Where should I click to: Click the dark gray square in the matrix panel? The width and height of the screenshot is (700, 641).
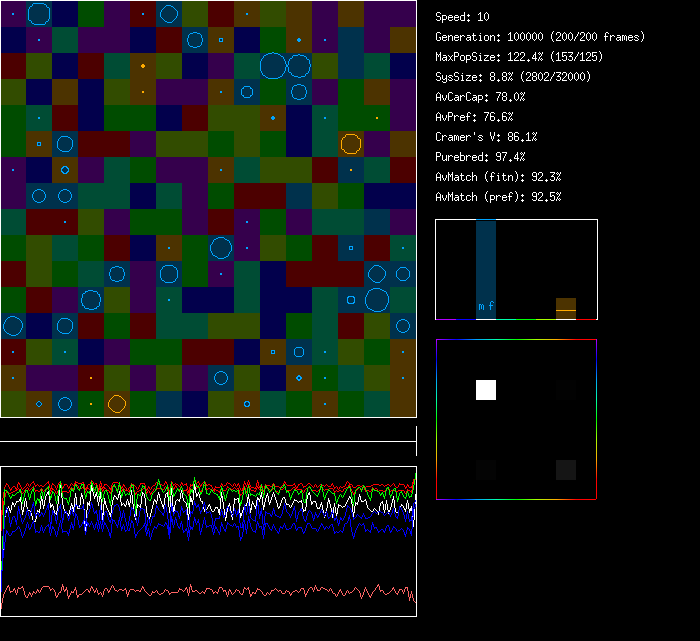pyautogui.click(x=566, y=470)
